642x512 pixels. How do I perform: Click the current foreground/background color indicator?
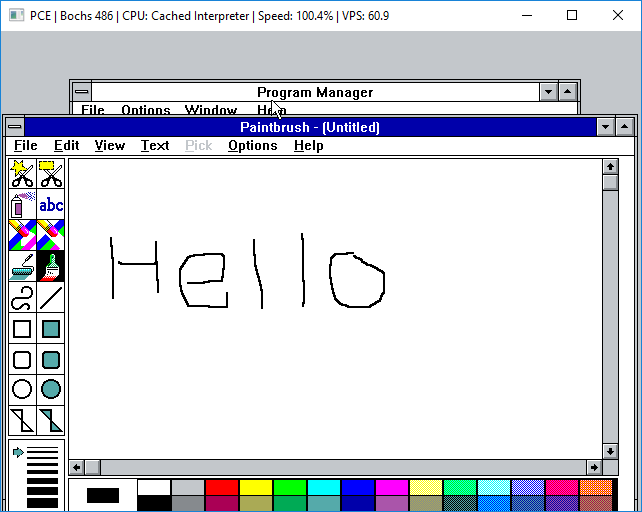point(103,495)
